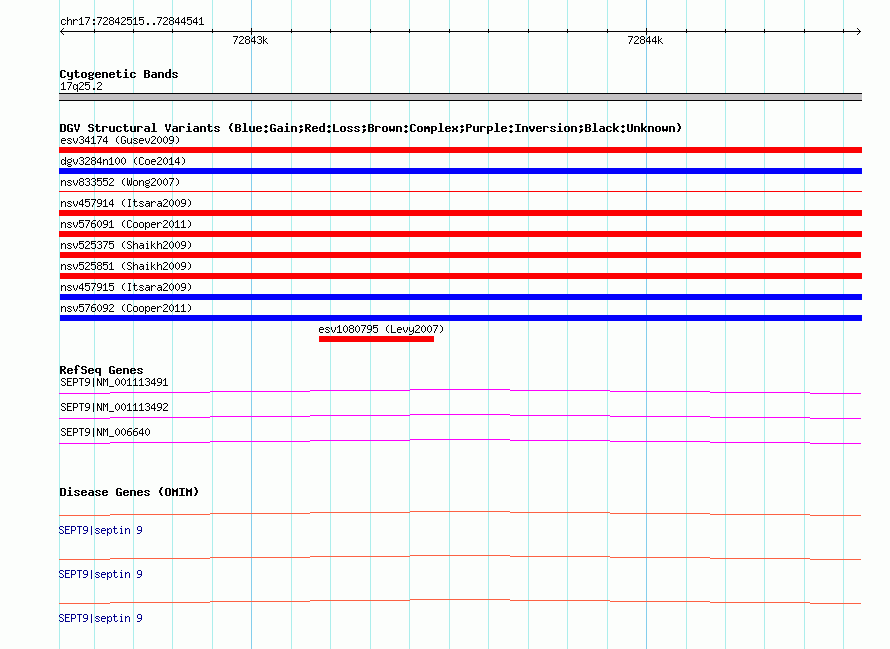Select the nsv525375 (Shaikh2009) label
The image size is (890, 649).
pos(126,245)
